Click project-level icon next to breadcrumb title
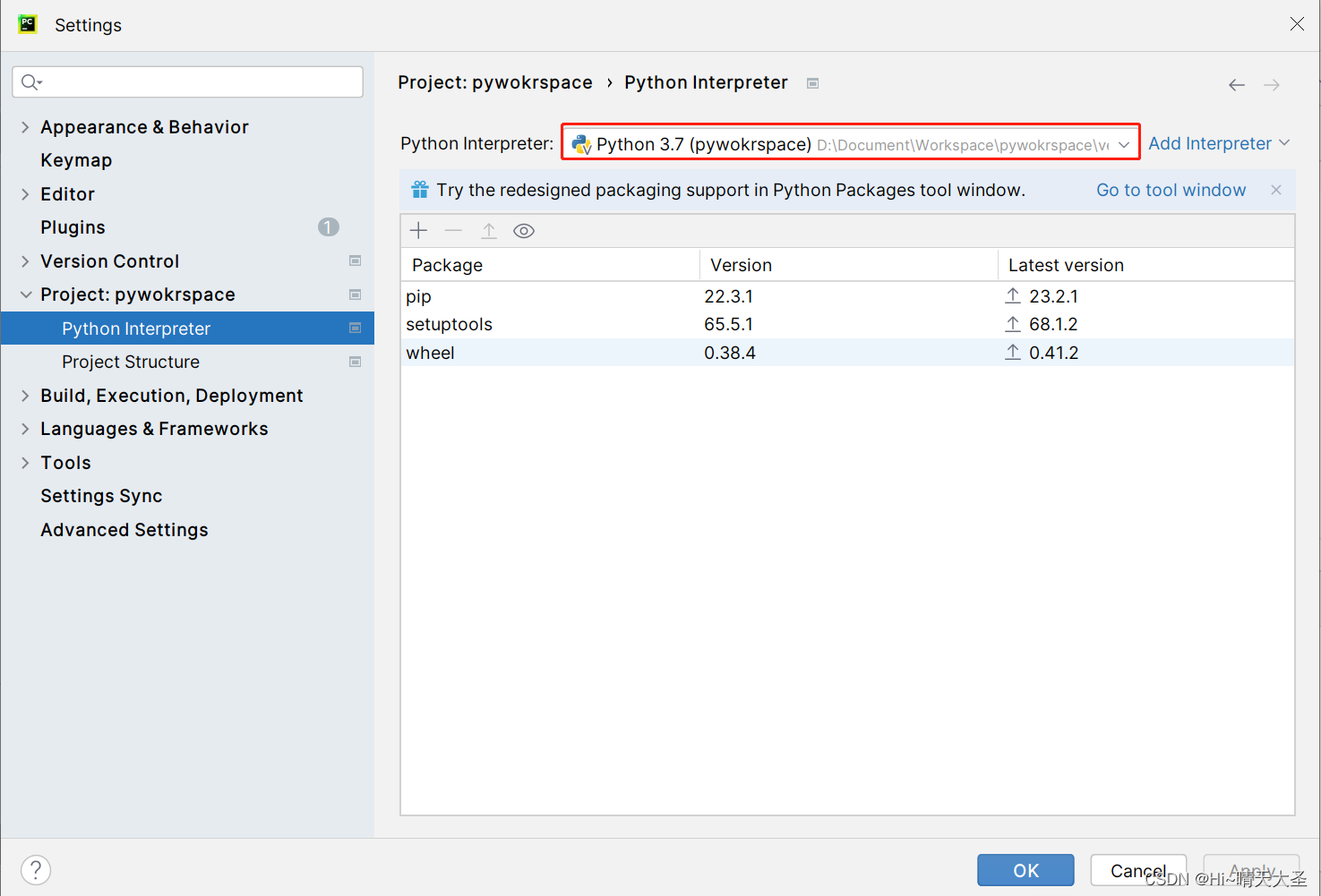 coord(813,83)
